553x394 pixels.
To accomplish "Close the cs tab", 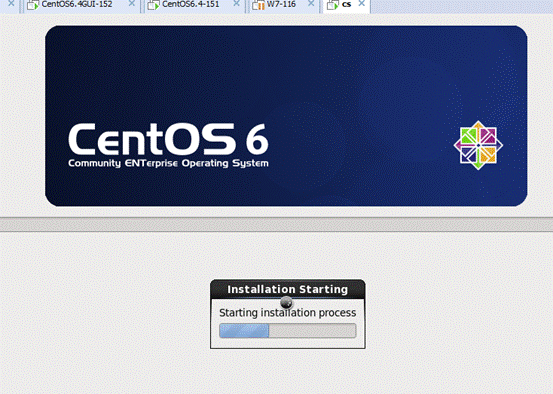I will click(x=361, y=4).
